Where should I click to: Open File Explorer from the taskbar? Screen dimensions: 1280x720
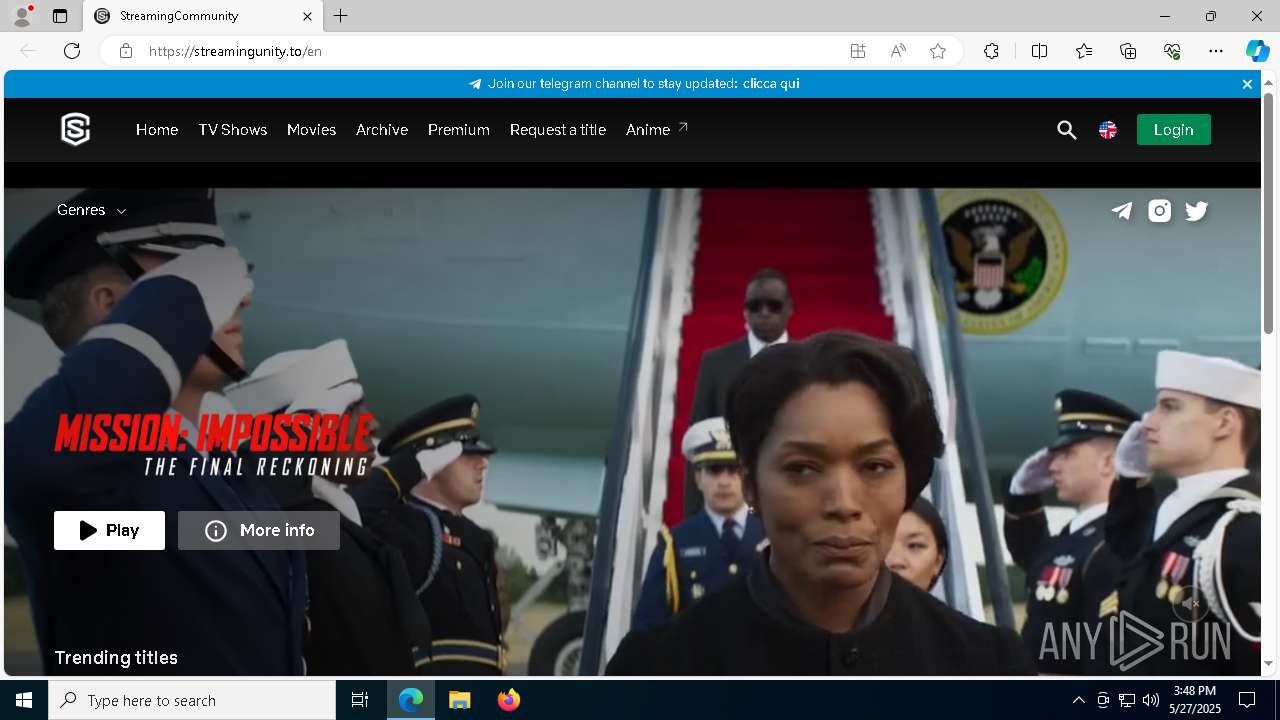pyautogui.click(x=460, y=700)
